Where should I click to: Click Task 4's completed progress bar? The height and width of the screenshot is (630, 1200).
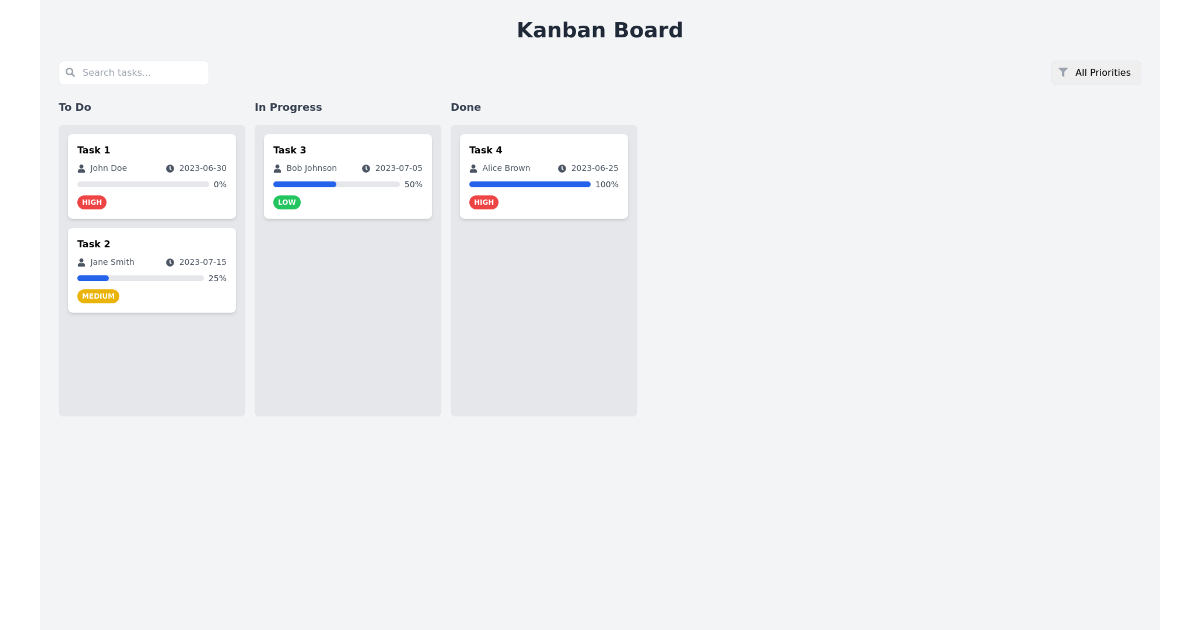[529, 184]
